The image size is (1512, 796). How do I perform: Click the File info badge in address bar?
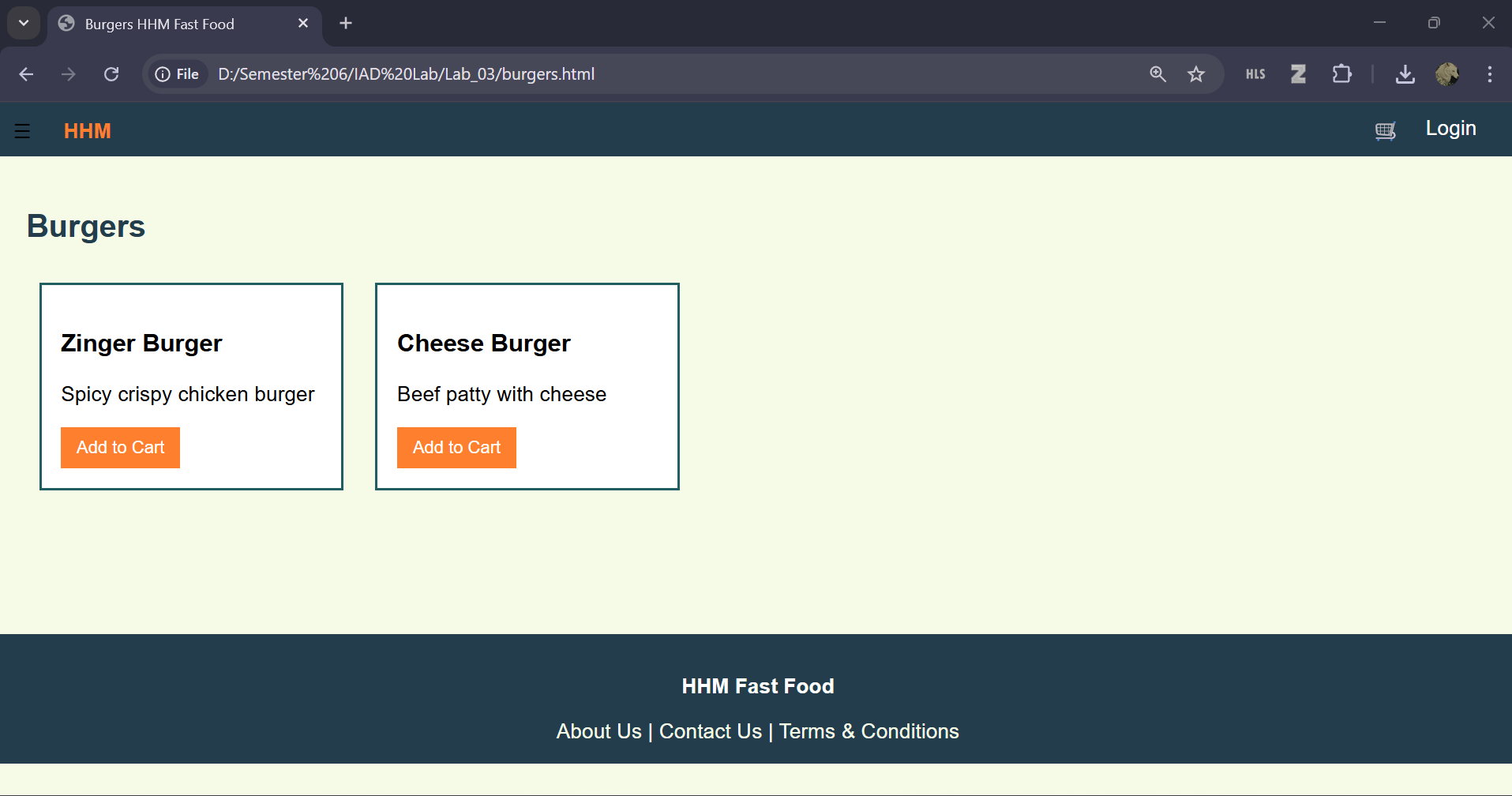pos(177,73)
